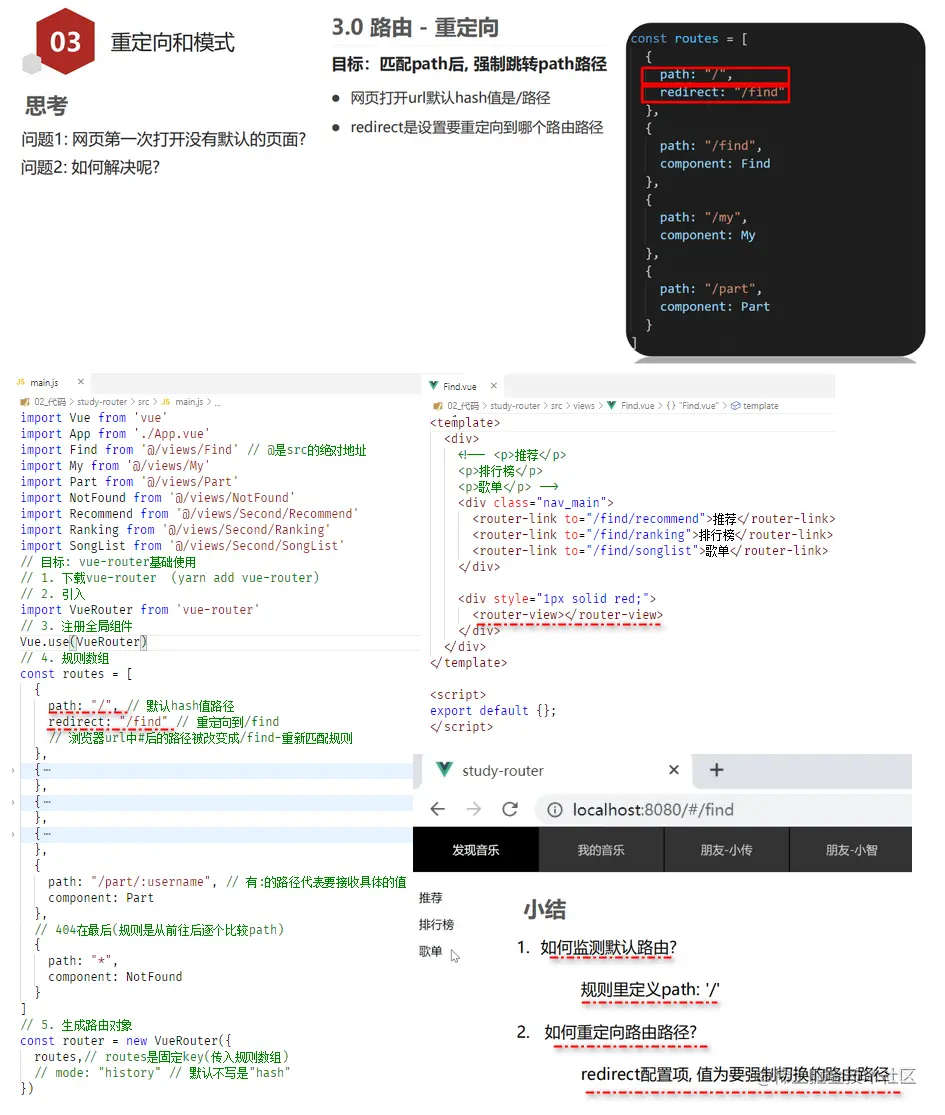
Task: Open the trailing ellipsis in main.js breadcrumb
Action: click(218, 402)
